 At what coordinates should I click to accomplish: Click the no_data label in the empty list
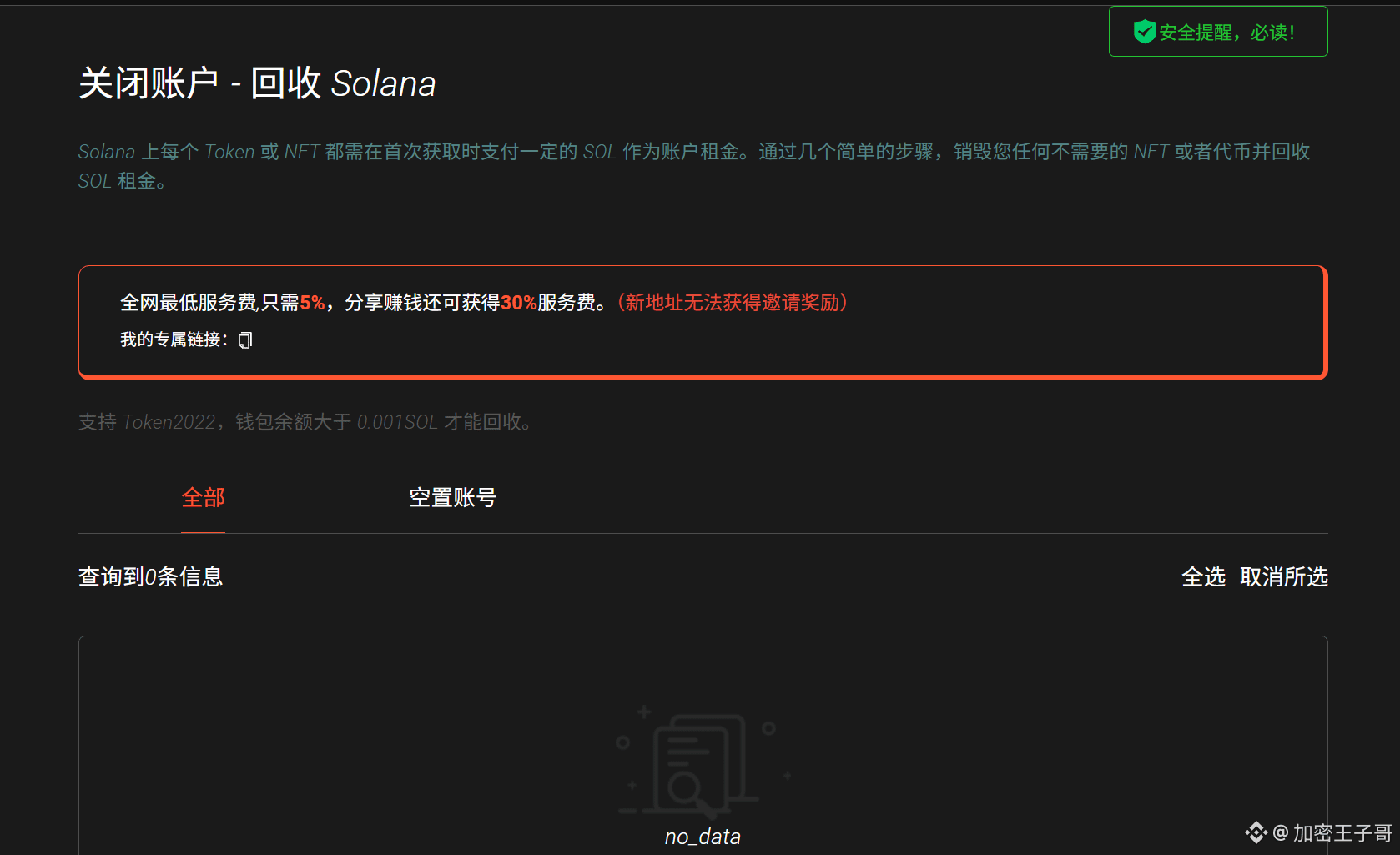(x=703, y=837)
